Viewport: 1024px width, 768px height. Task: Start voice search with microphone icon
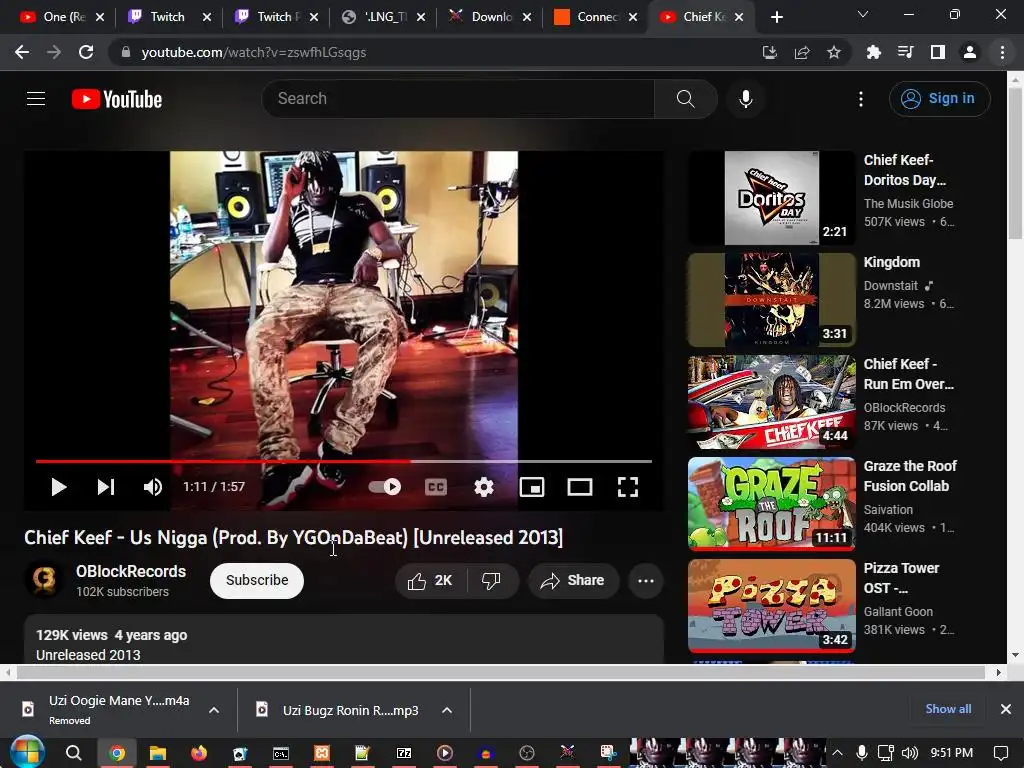pyautogui.click(x=745, y=99)
